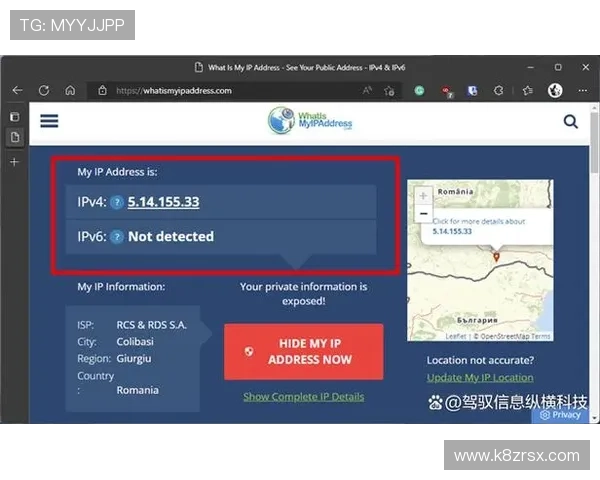Close the browser window
Screen dimensions: 600x480
point(585,67)
